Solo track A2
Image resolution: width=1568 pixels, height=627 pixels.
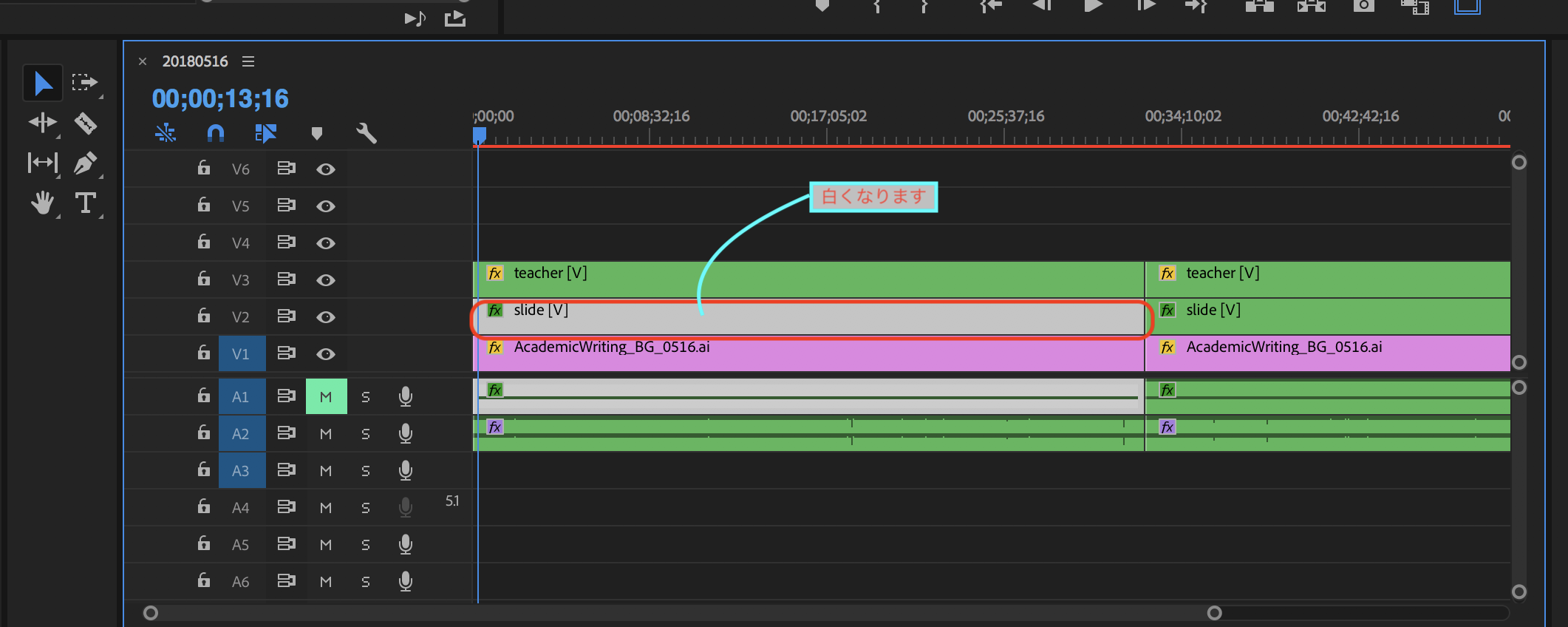pyautogui.click(x=366, y=434)
